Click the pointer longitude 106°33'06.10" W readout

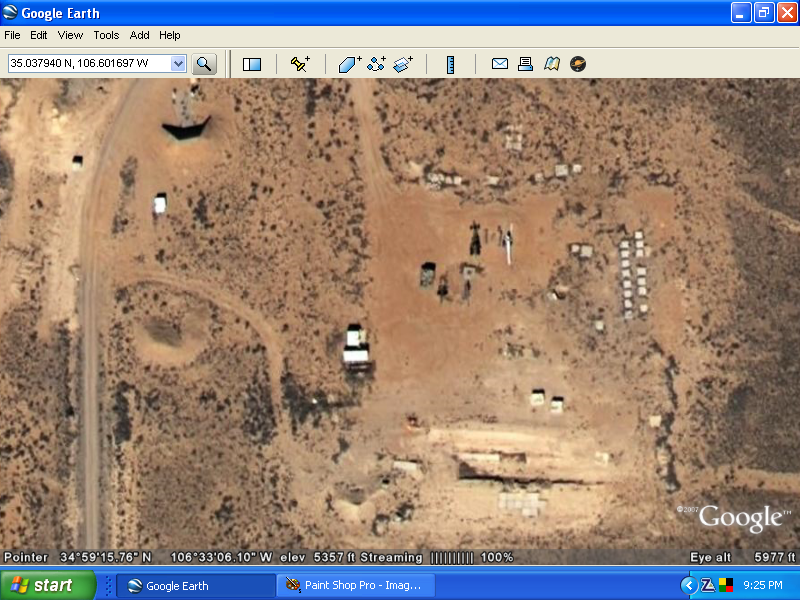[221, 557]
